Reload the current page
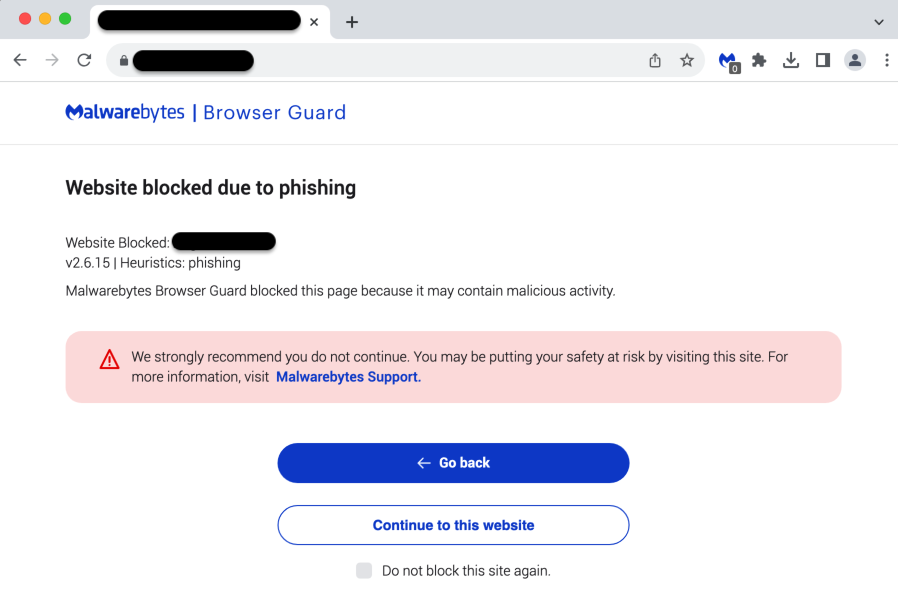The image size is (898, 596). [x=84, y=60]
